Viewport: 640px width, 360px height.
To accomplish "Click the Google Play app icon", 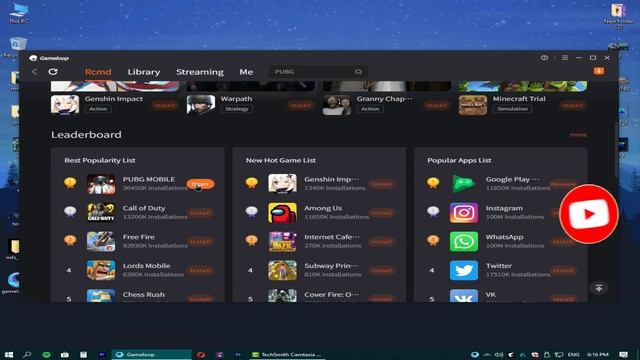I will [x=464, y=184].
